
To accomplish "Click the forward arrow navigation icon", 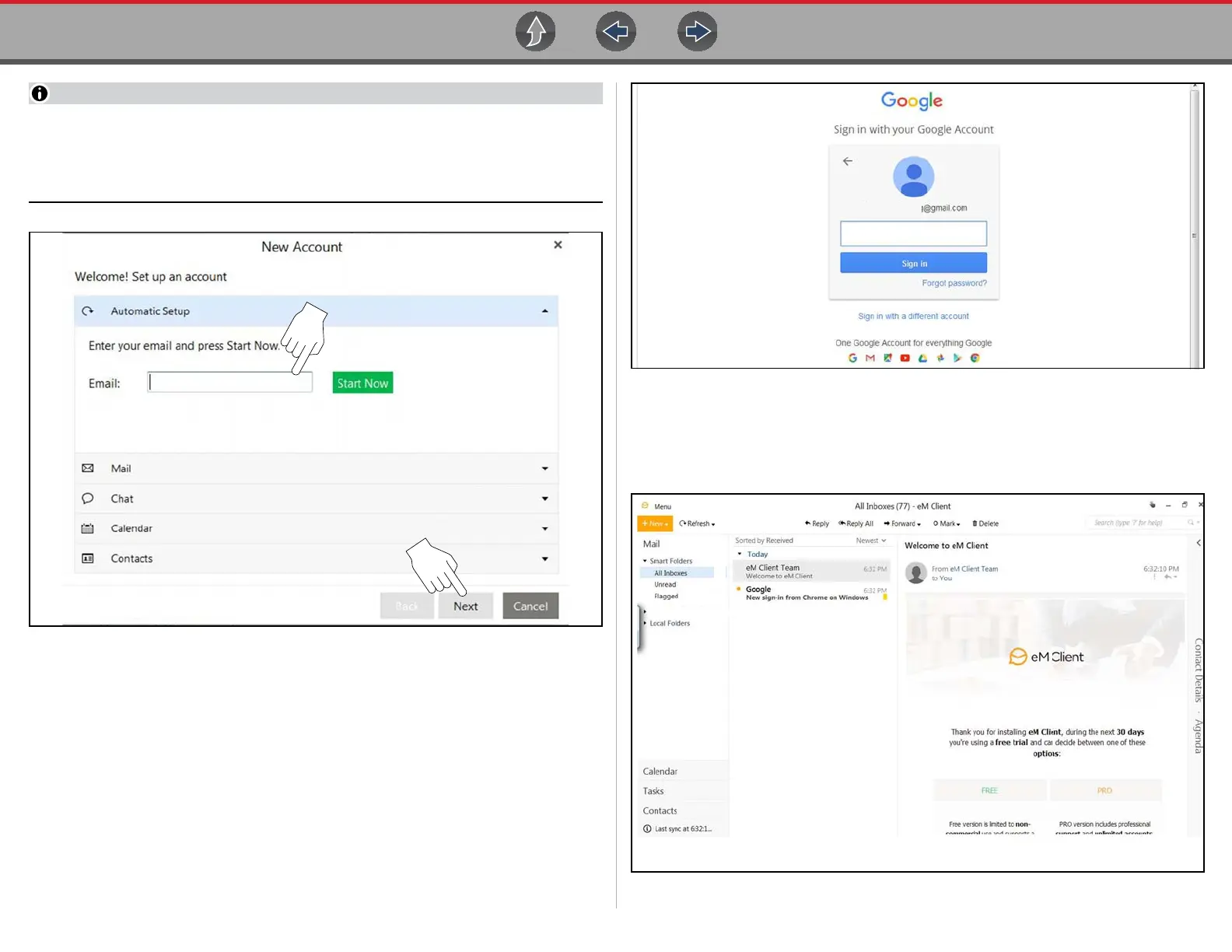I will click(698, 32).
